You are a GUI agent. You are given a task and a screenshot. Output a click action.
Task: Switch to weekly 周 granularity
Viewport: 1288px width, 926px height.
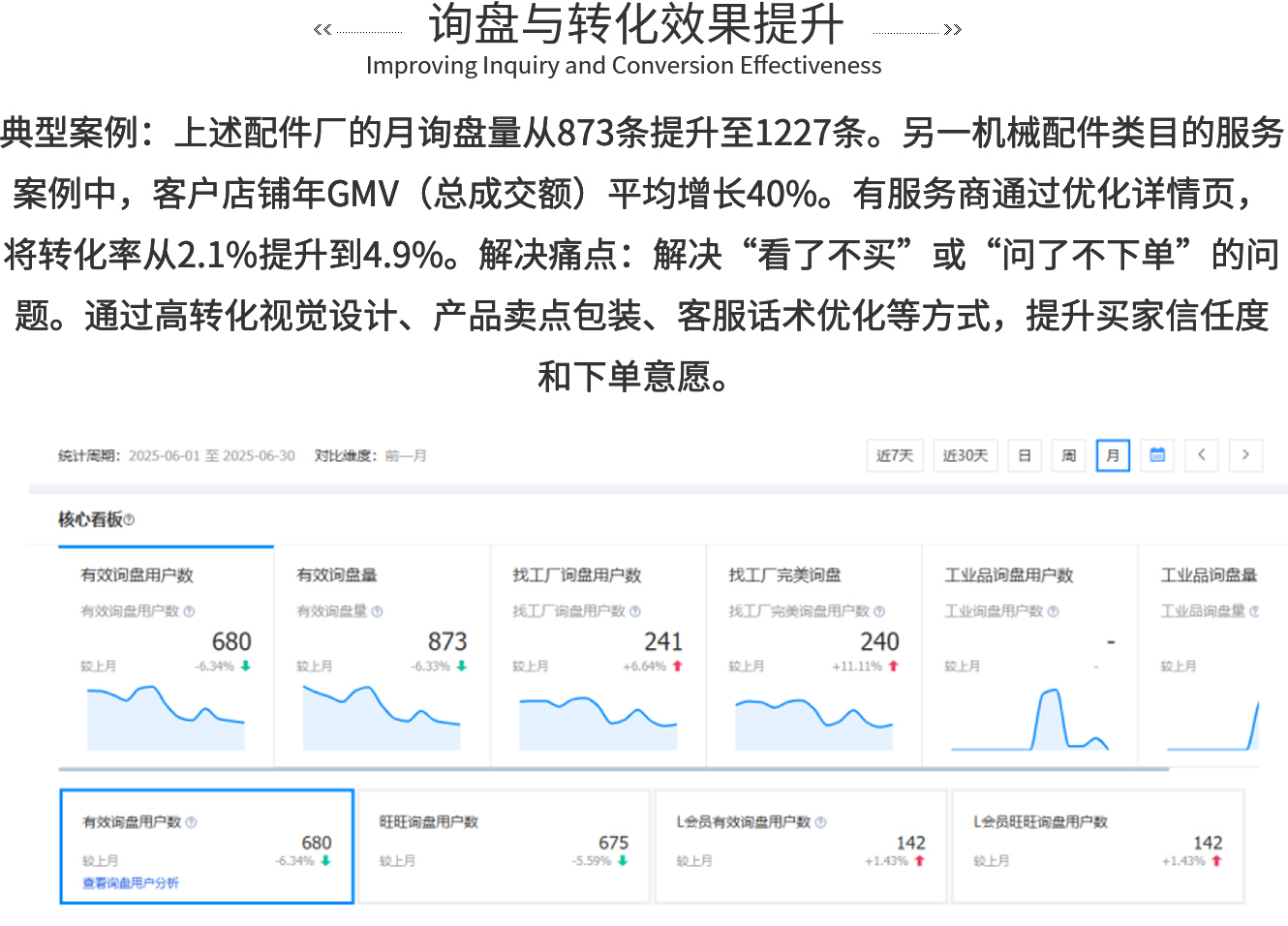point(1068,455)
